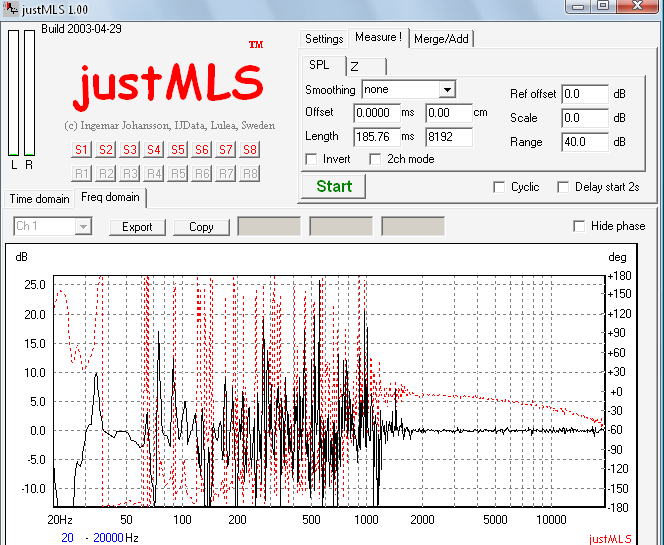Select memory slot S1
This screenshot has height=545, width=664.
click(x=81, y=149)
